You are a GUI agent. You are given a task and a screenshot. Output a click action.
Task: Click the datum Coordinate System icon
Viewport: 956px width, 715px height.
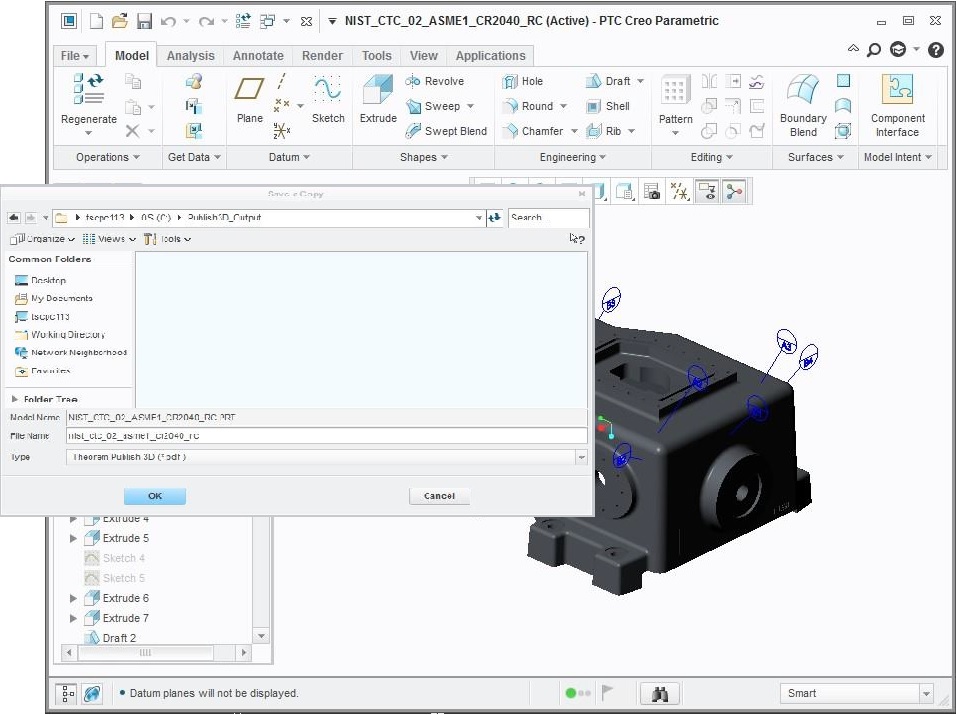pos(281,130)
